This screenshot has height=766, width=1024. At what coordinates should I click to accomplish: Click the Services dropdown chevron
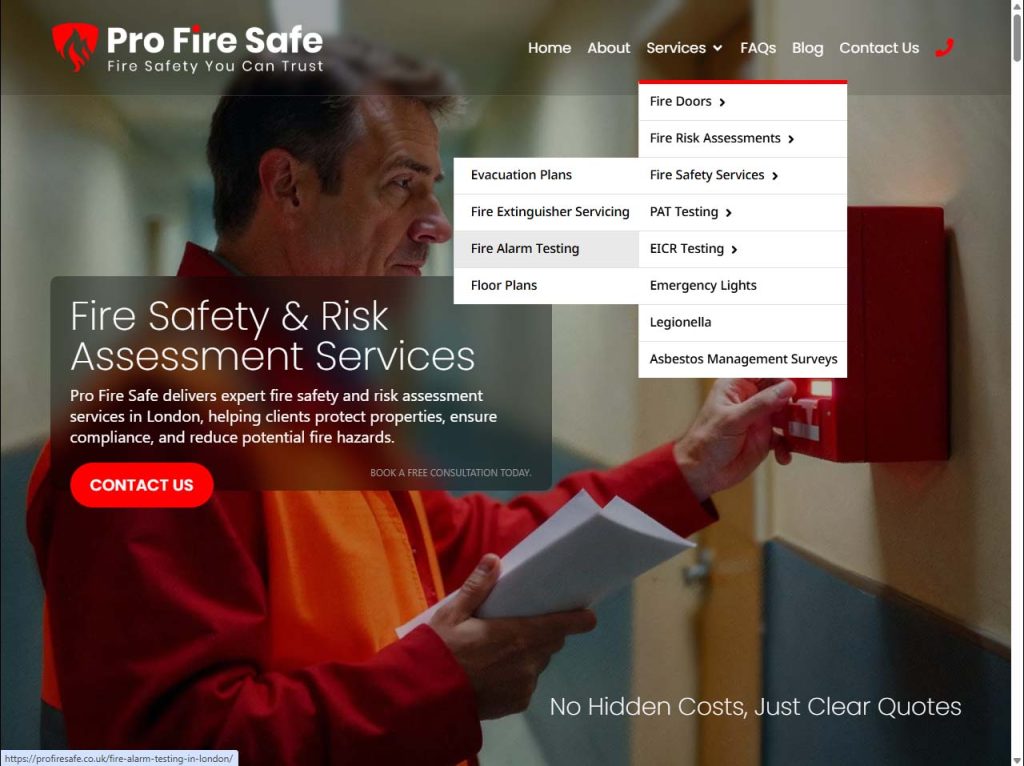718,48
